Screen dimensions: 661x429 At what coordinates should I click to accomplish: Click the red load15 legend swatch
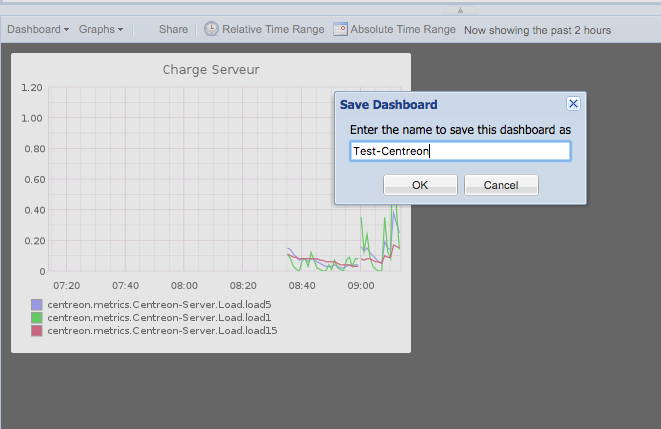pyautogui.click(x=37, y=330)
